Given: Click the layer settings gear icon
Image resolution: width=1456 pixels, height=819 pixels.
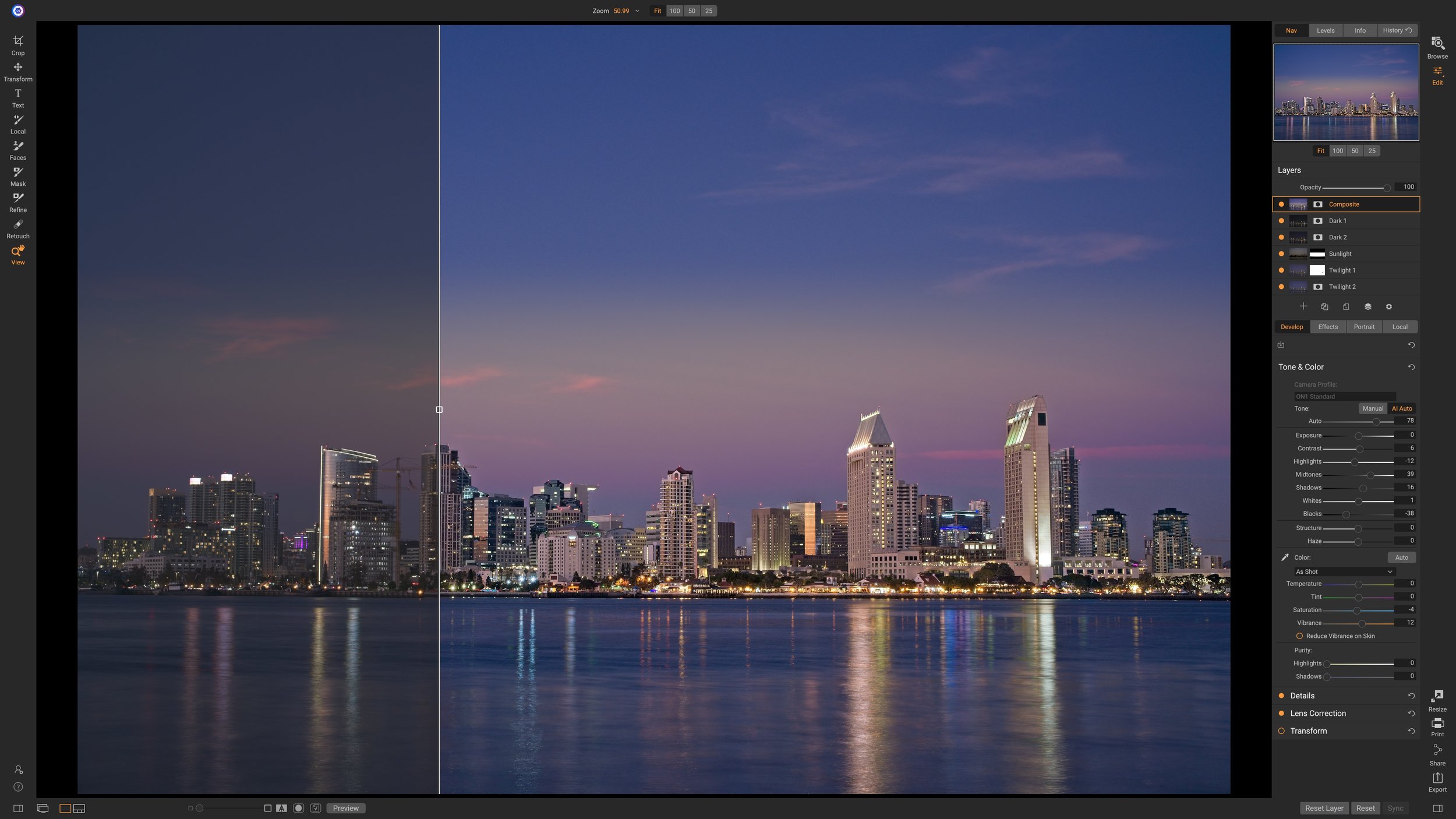Looking at the screenshot, I should [x=1389, y=306].
